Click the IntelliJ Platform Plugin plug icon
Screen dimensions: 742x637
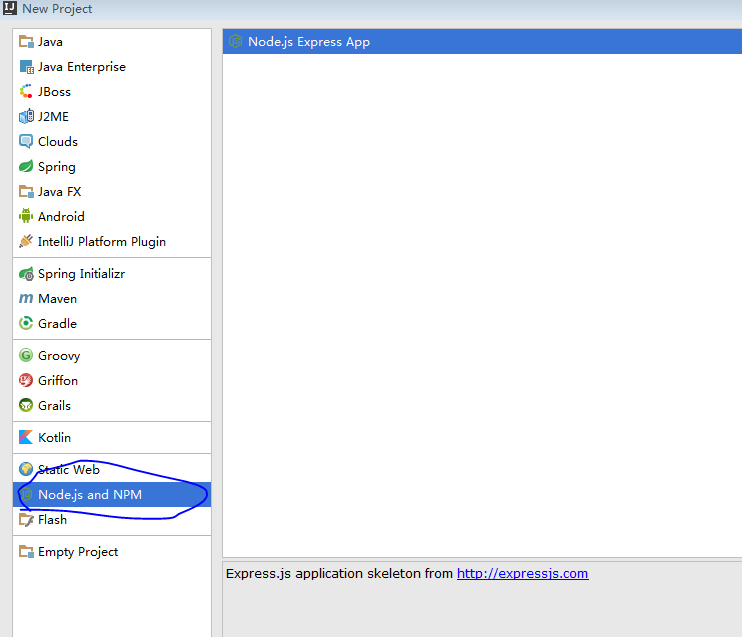(x=26, y=241)
